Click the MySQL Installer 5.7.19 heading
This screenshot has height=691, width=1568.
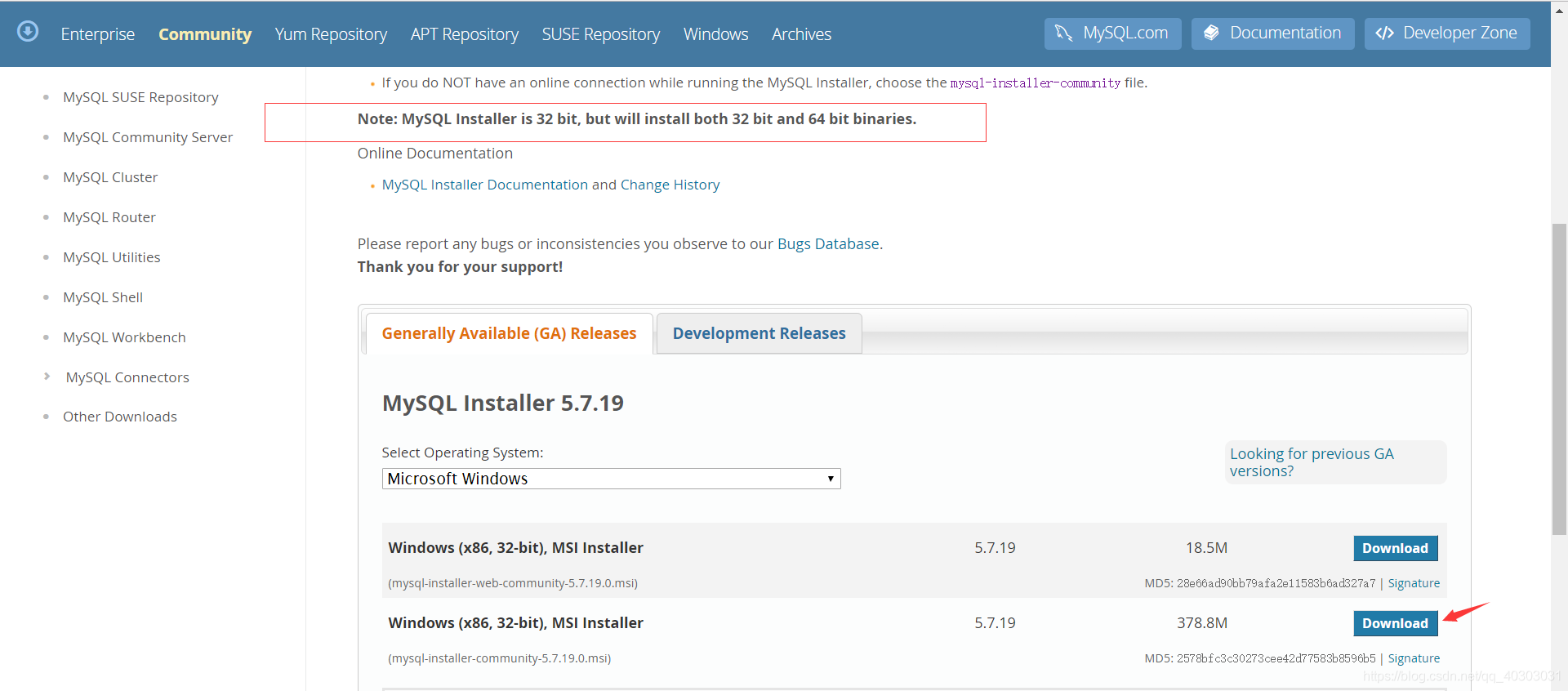tap(503, 403)
